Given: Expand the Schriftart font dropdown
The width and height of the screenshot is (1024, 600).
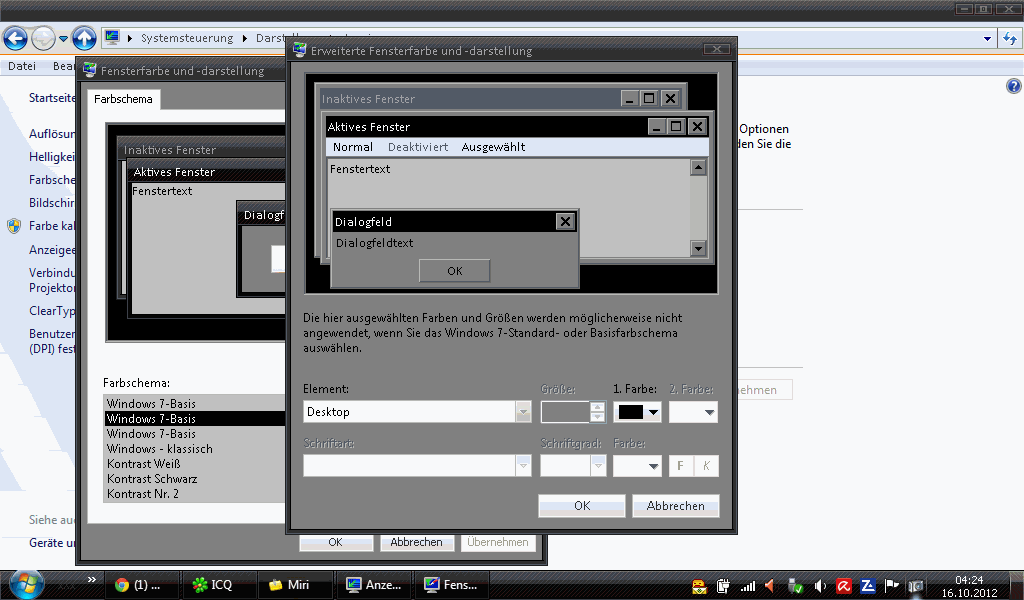Looking at the screenshot, I should pos(417,466).
